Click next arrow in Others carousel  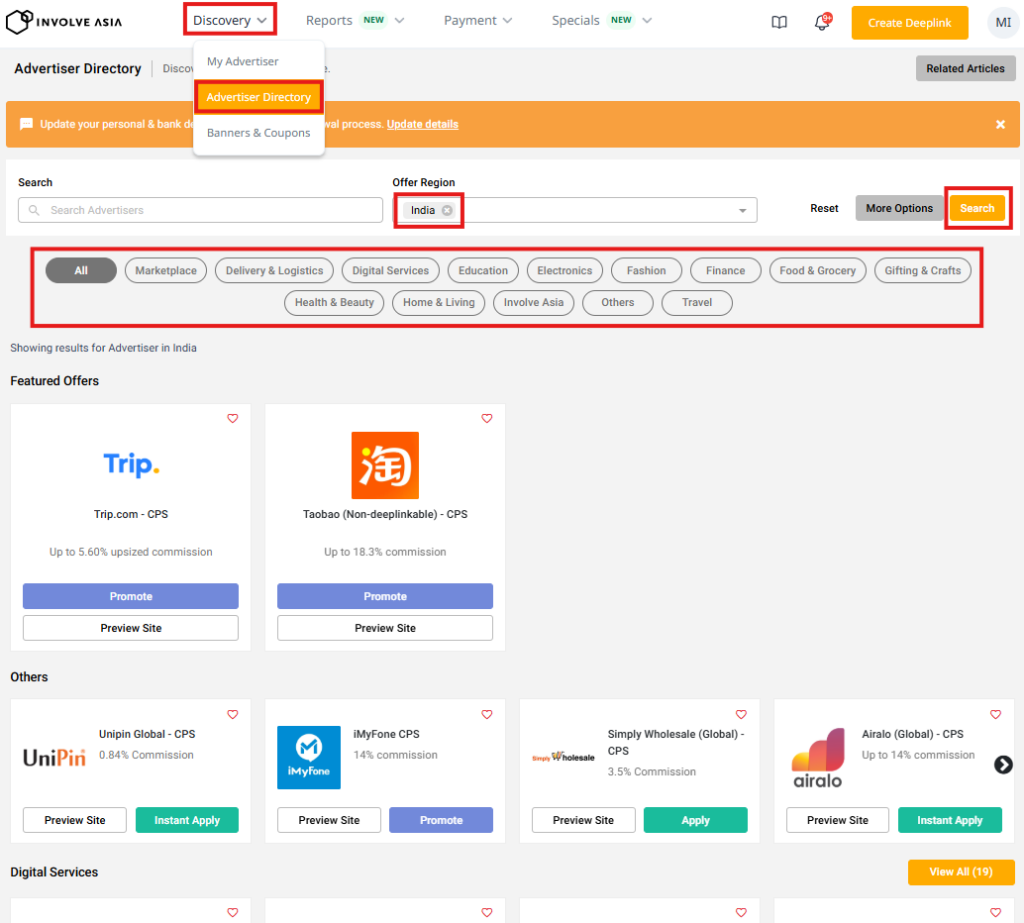pyautogui.click(x=1003, y=765)
